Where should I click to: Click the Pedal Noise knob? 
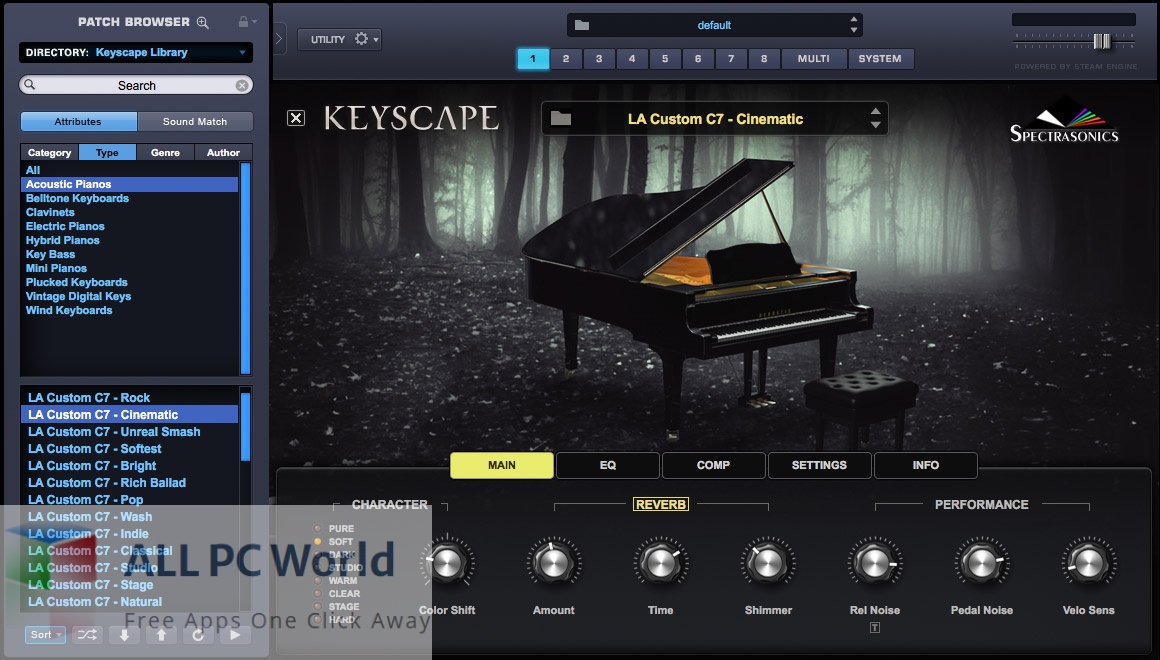pos(982,563)
